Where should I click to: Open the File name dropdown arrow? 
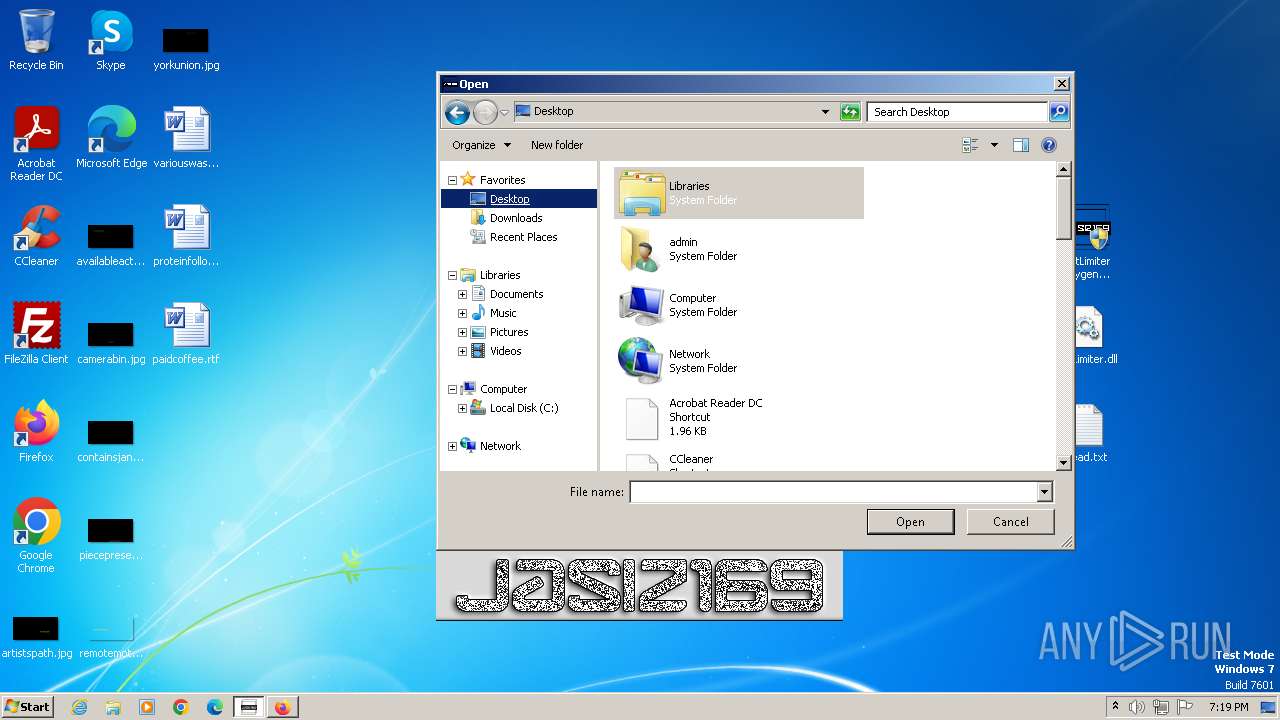tap(1044, 492)
